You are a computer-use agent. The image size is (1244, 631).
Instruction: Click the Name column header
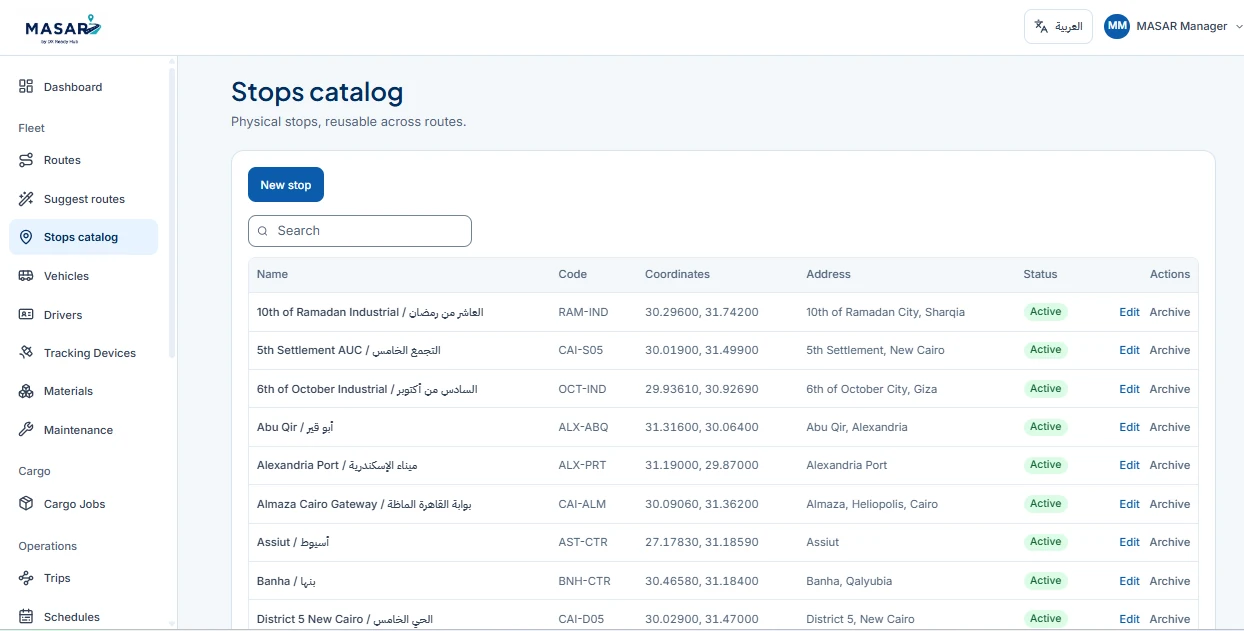pos(272,274)
